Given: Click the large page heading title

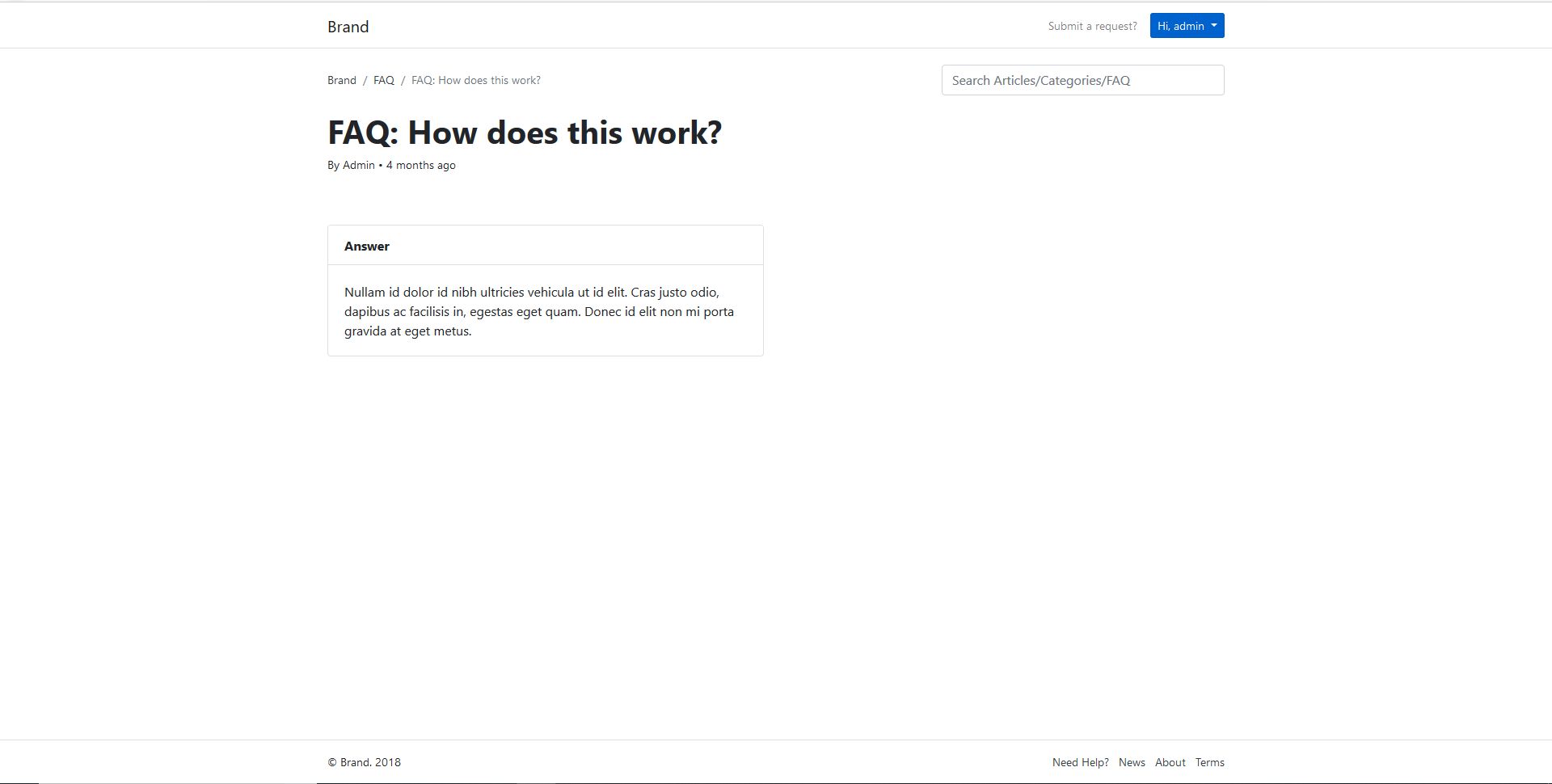Looking at the screenshot, I should coord(524,133).
